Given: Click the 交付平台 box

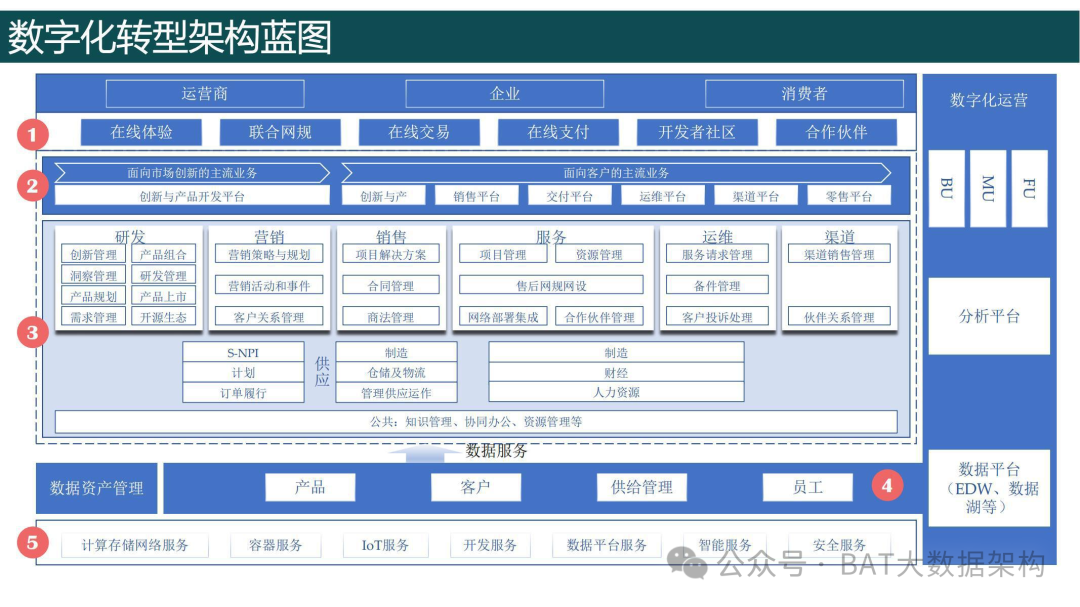Looking at the screenshot, I should [570, 196].
